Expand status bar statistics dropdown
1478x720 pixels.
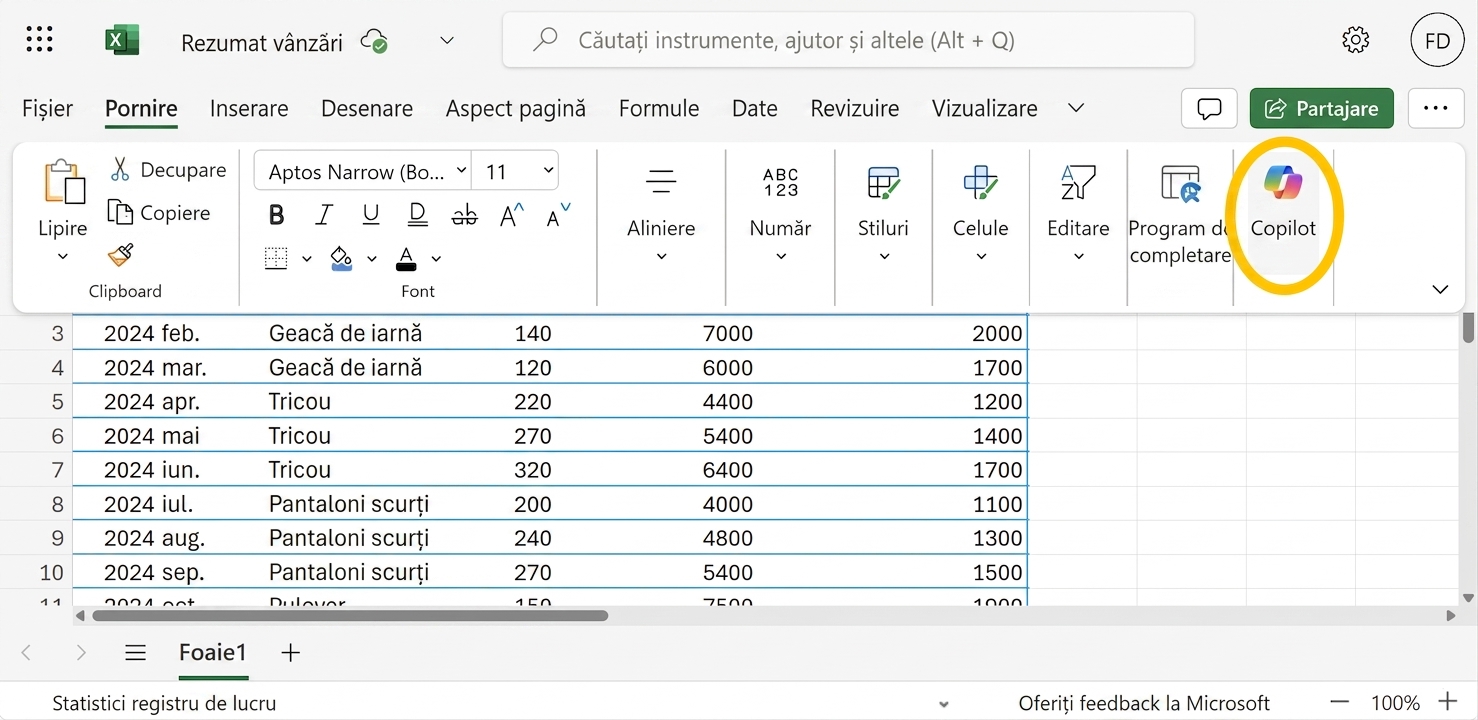point(944,704)
